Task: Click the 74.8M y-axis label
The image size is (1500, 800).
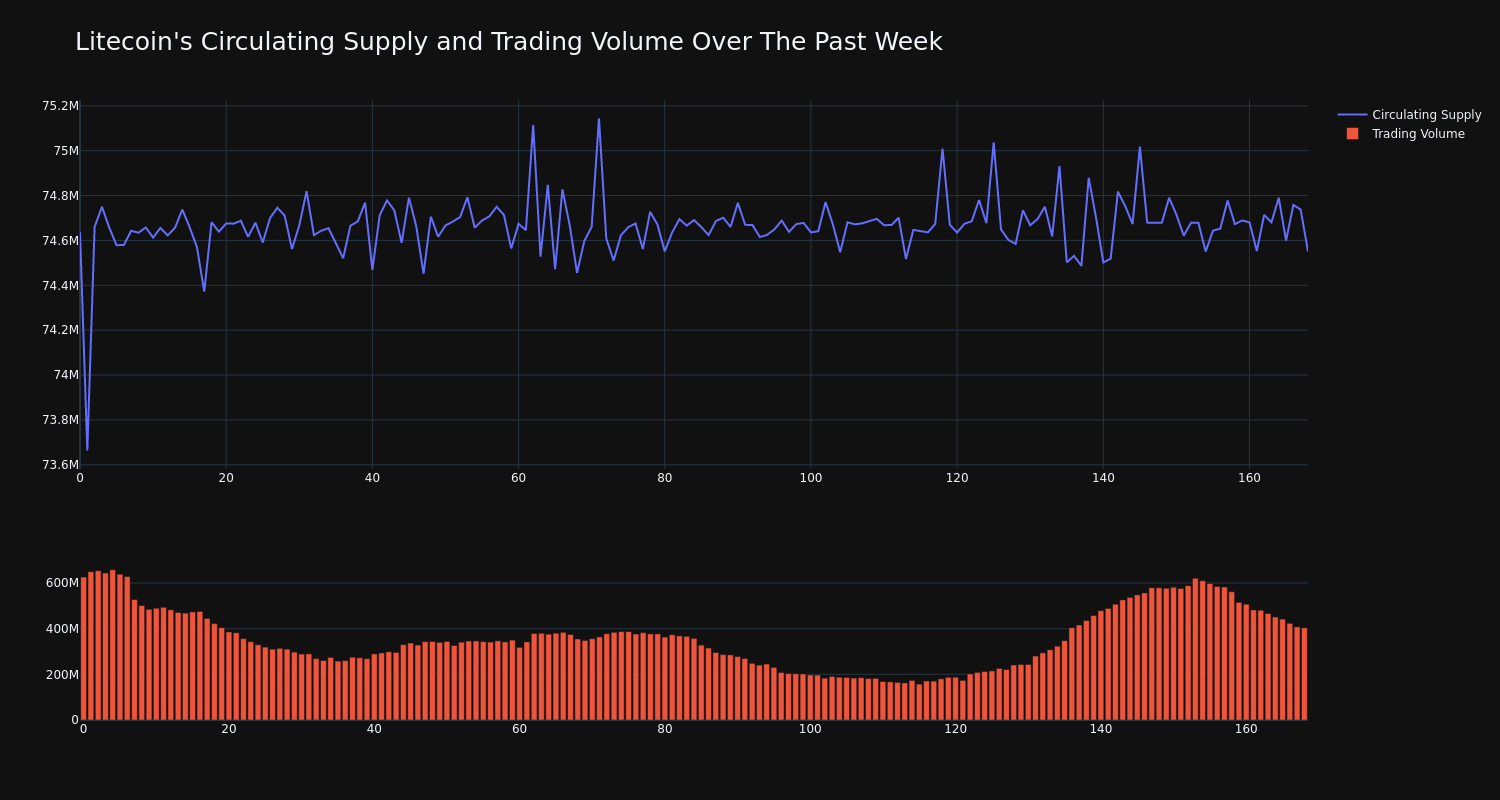Action: 60,196
